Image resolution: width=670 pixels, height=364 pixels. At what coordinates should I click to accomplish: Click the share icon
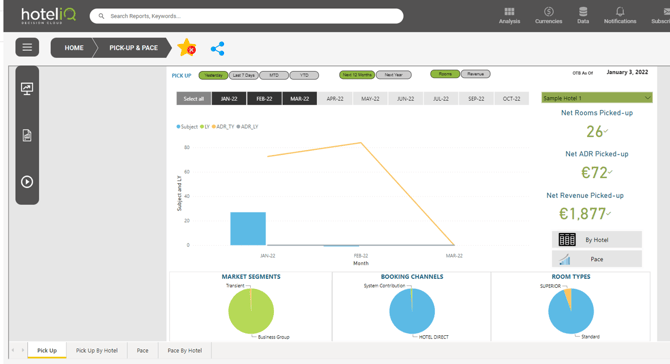point(217,48)
